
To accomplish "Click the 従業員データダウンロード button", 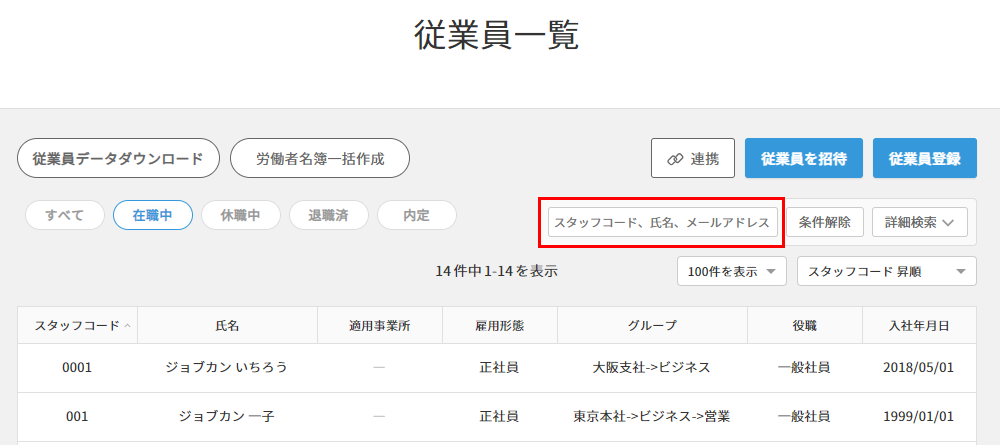I will 118,158.
